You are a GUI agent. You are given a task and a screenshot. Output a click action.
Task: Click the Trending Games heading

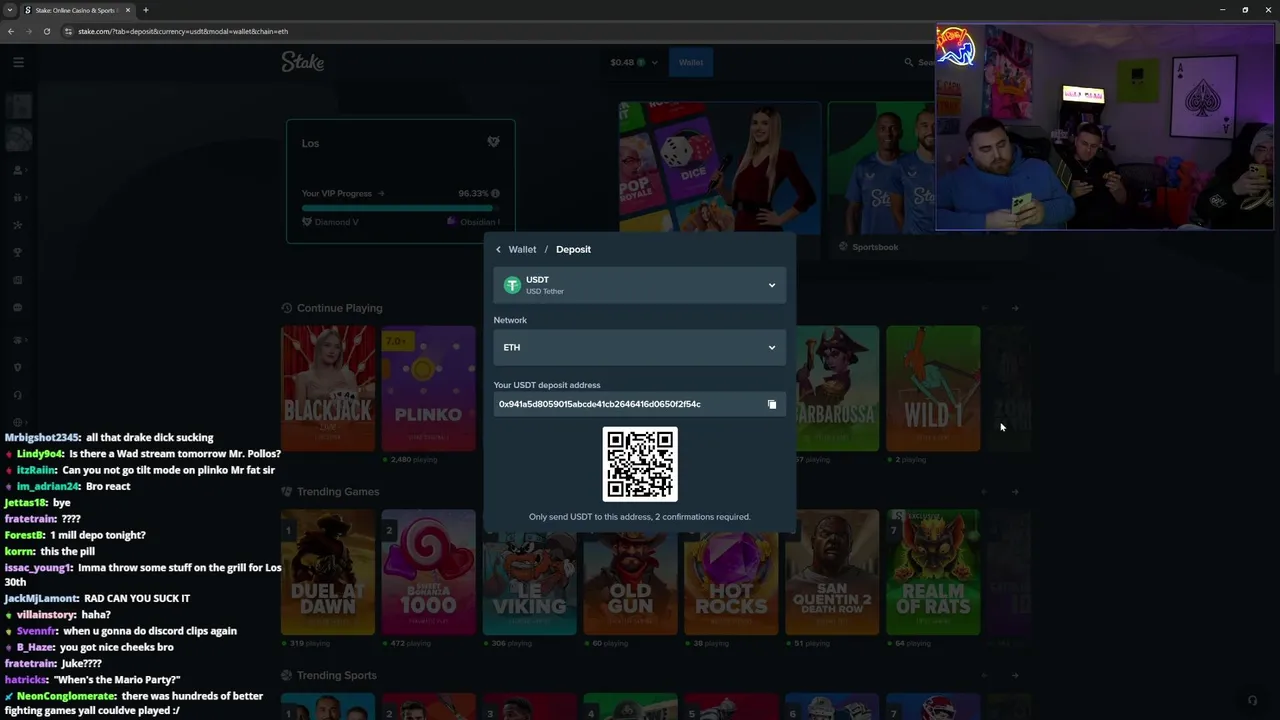338,492
